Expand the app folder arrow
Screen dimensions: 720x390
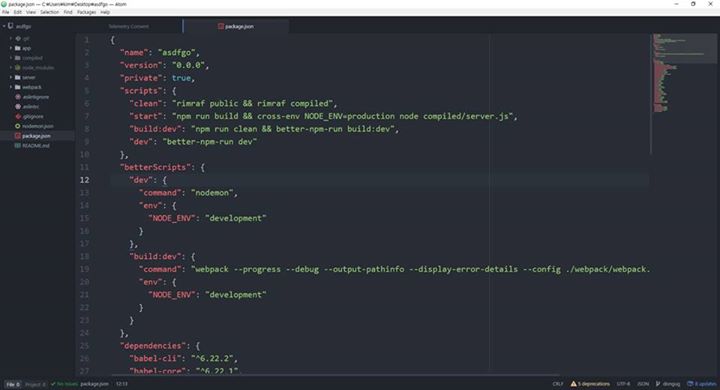click(x=11, y=48)
